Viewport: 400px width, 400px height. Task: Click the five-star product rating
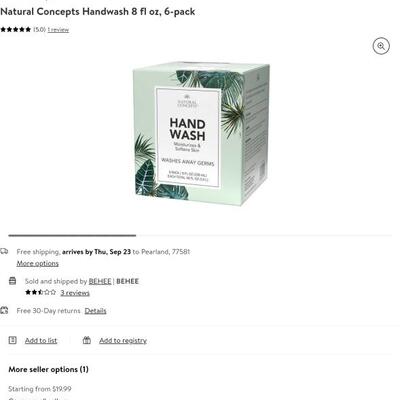tap(16, 29)
